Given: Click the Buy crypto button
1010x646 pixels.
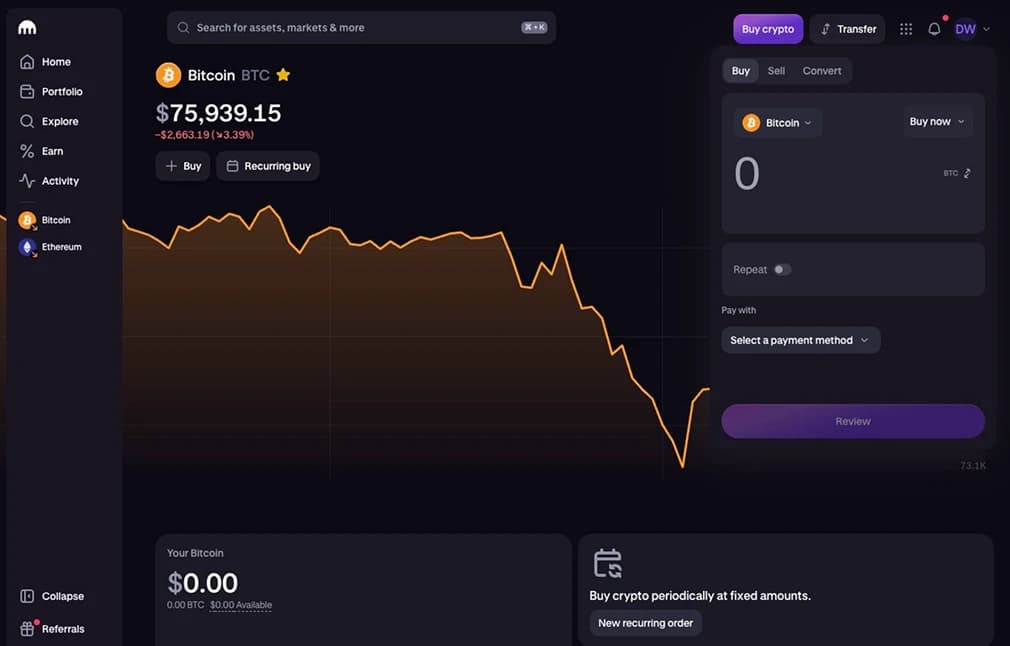Looking at the screenshot, I should click(767, 29).
